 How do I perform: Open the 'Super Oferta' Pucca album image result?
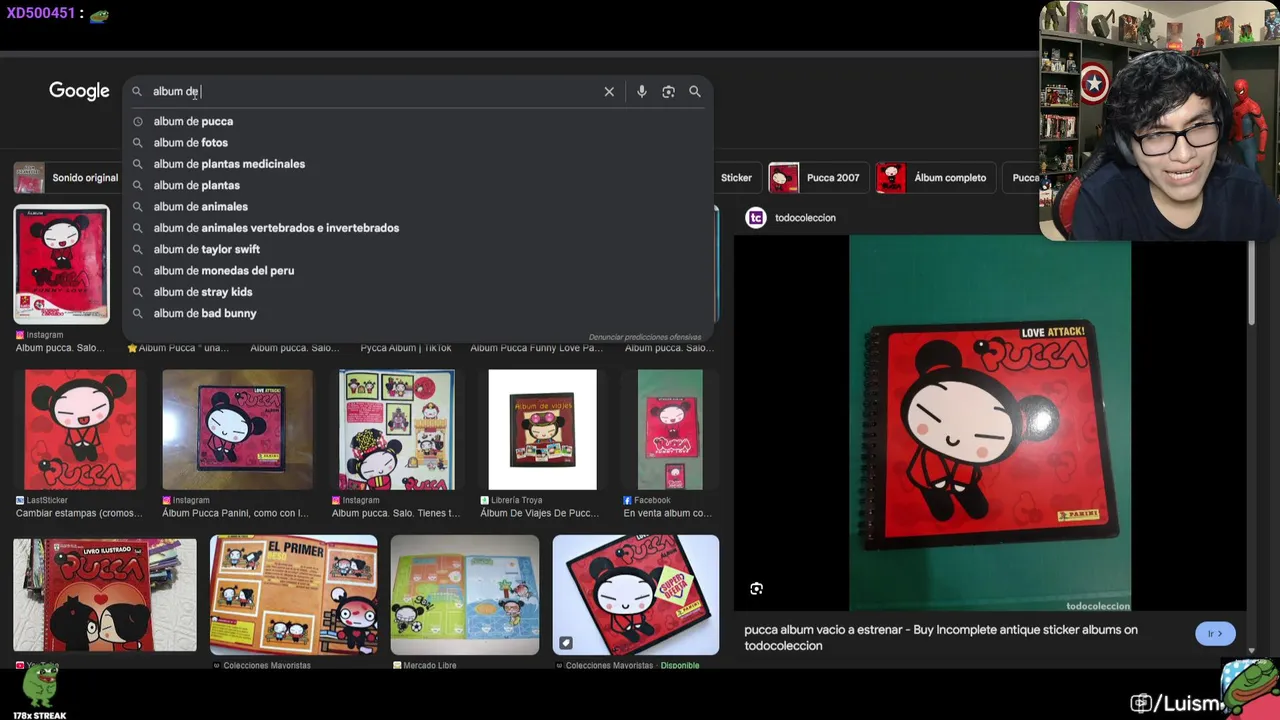pos(636,595)
